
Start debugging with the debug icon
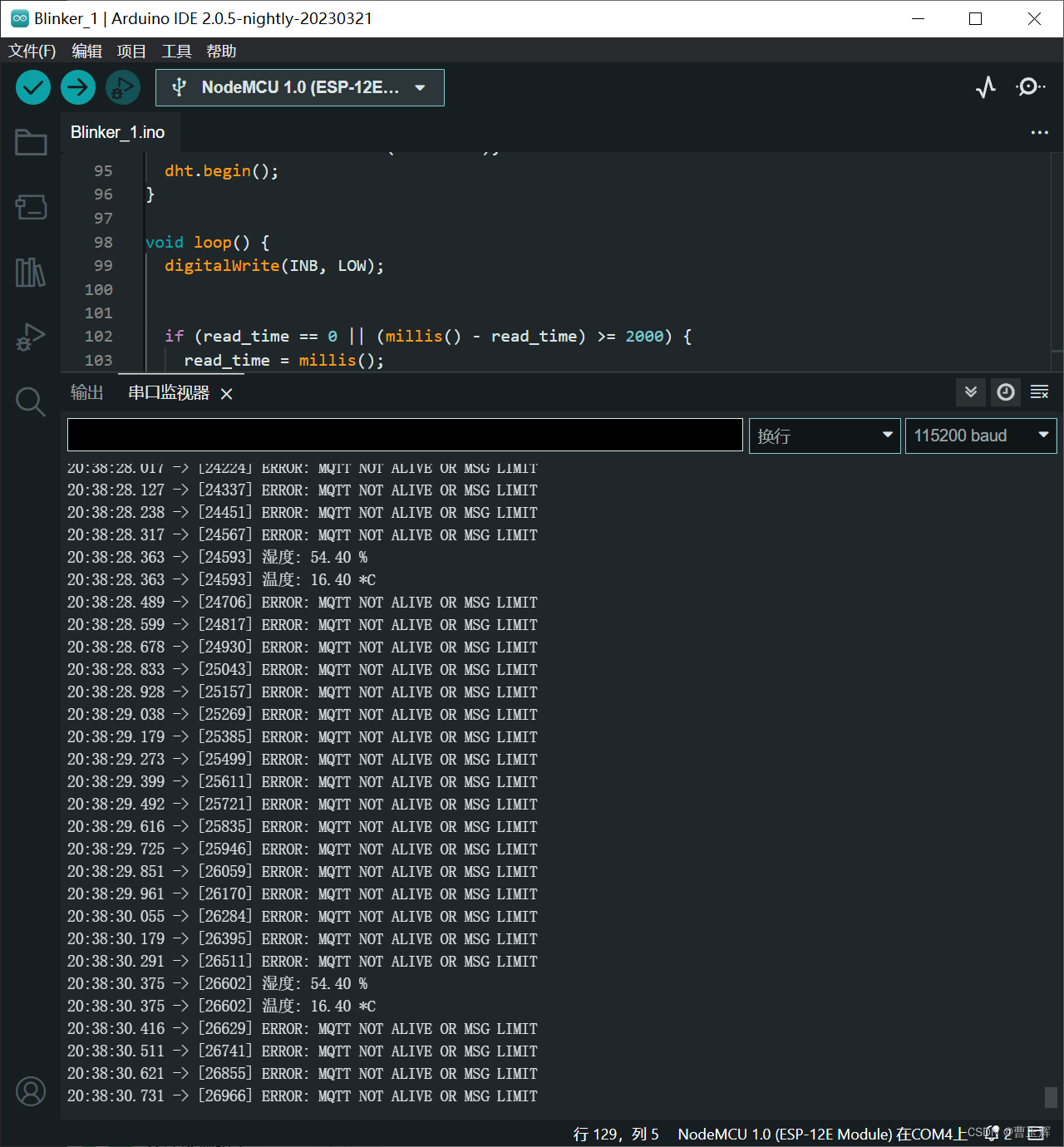[122, 86]
